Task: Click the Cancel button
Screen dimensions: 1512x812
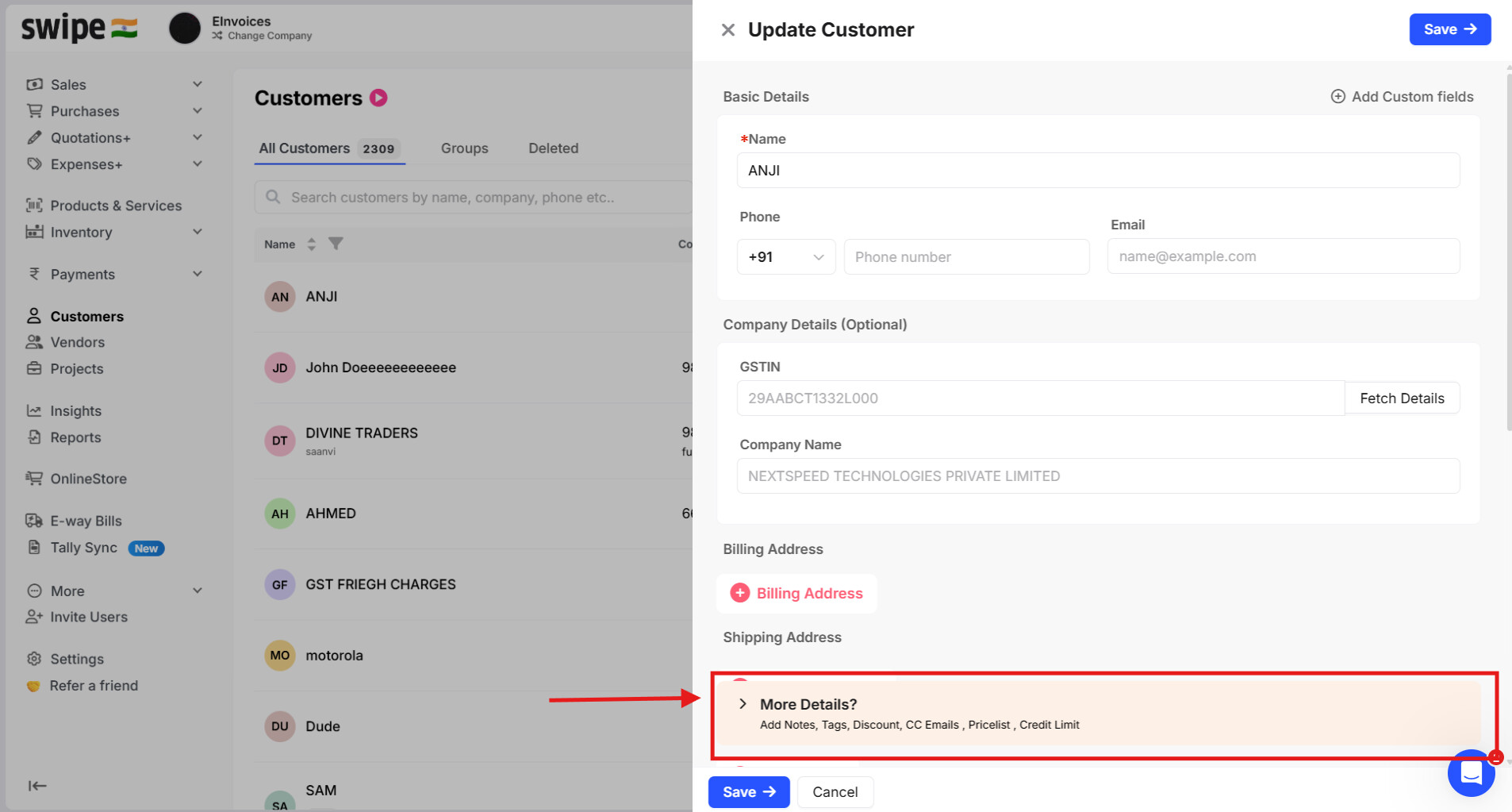Action: (x=835, y=792)
